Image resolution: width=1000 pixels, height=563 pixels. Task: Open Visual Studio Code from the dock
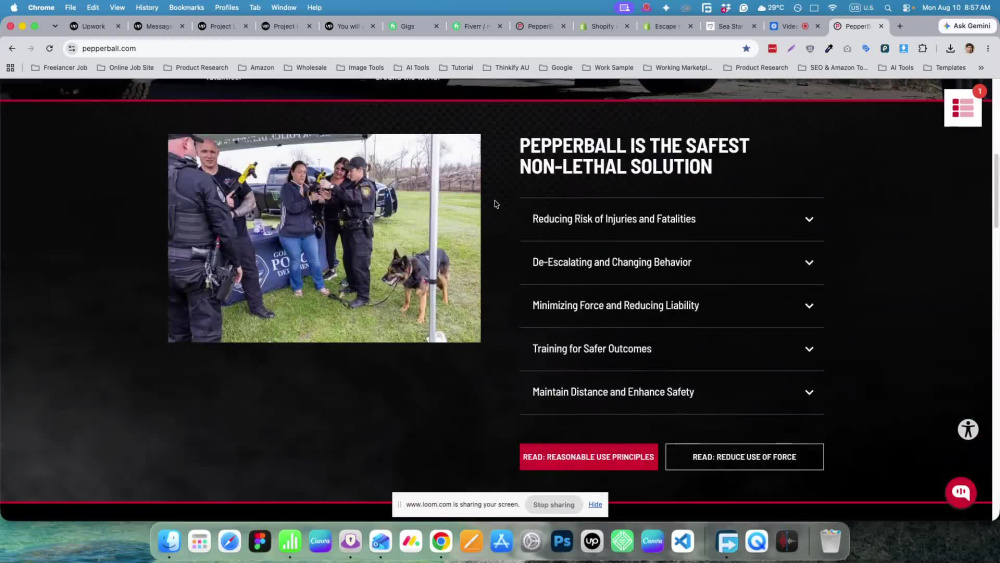tap(682, 541)
